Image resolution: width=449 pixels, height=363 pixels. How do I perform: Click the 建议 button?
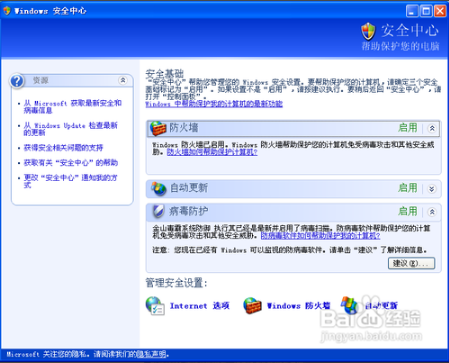[411, 263]
